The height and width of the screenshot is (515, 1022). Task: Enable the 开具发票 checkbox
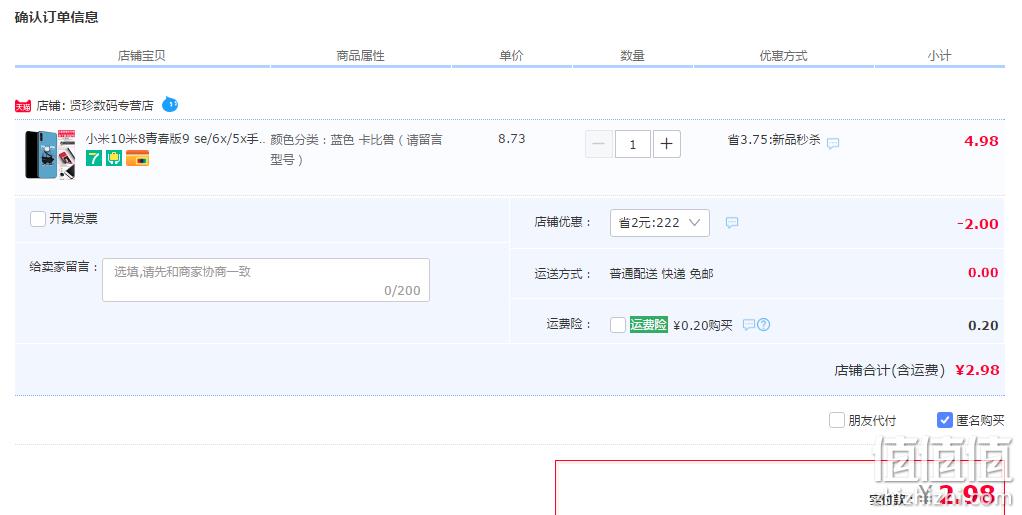point(38,218)
